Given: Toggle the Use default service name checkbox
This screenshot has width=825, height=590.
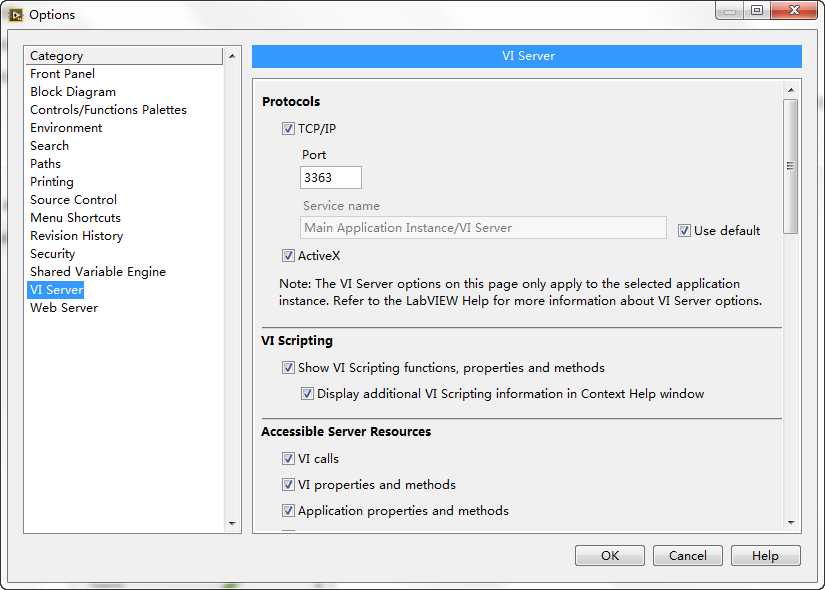Looking at the screenshot, I should pos(684,231).
